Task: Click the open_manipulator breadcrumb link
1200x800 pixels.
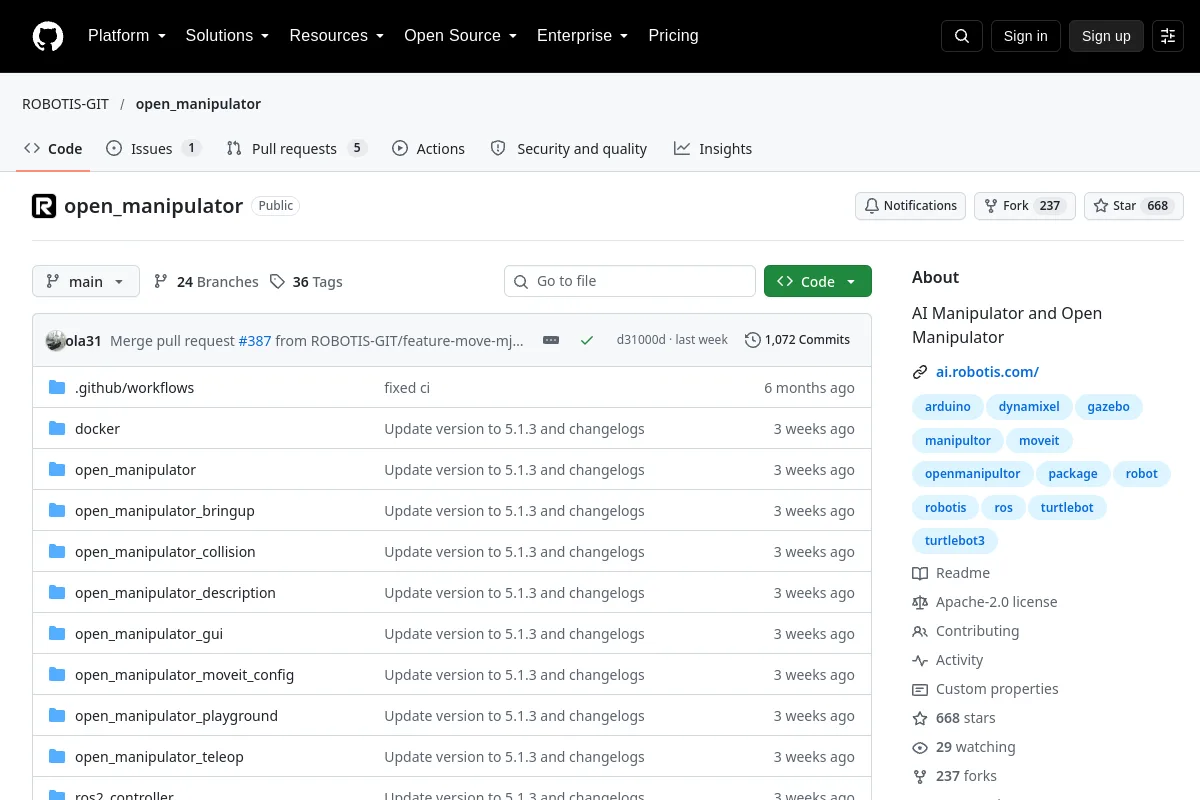Action: 198,104
